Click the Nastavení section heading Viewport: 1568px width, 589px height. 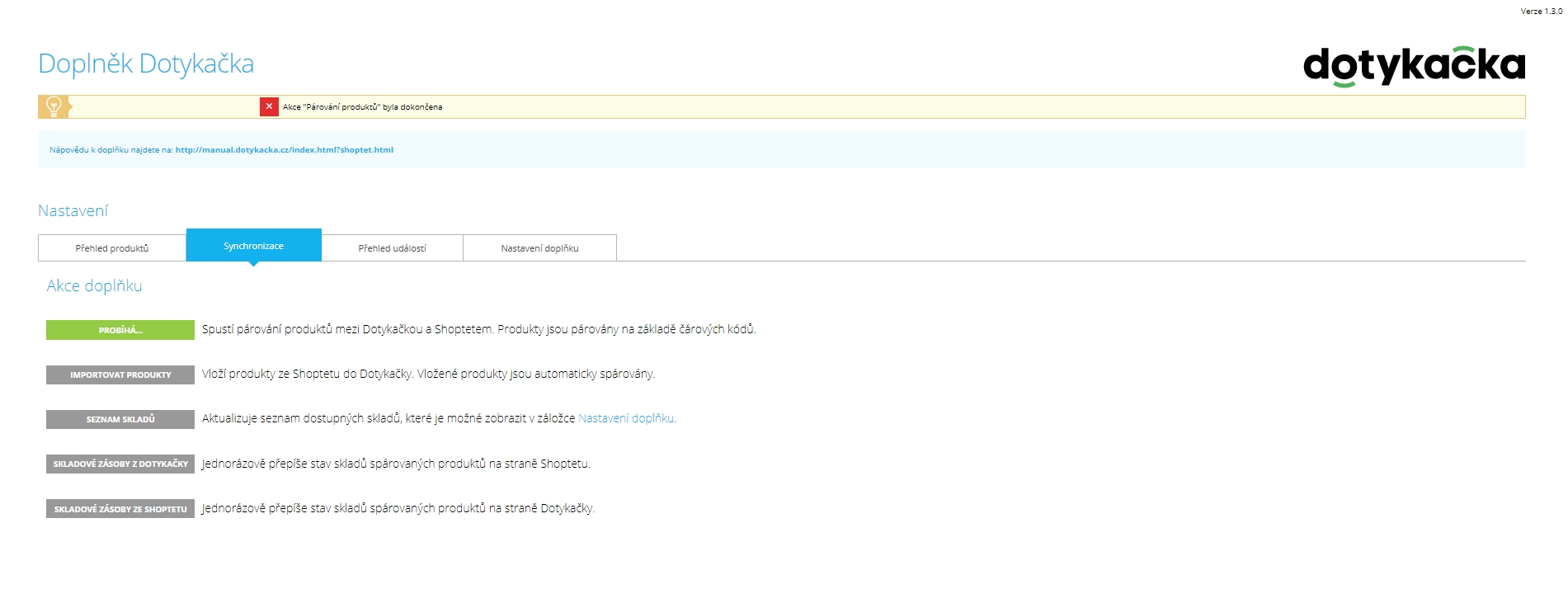click(73, 211)
